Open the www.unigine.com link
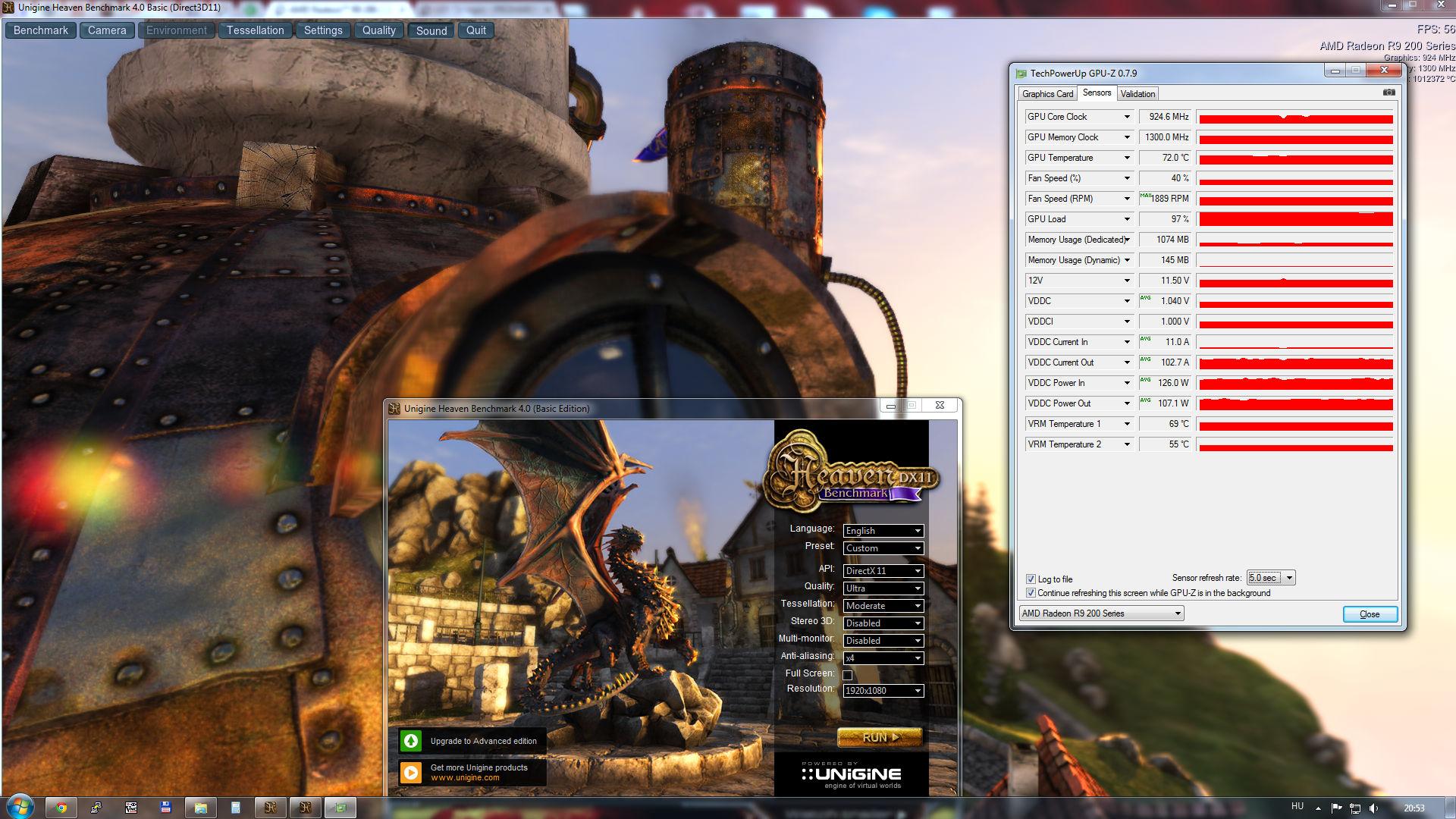Viewport: 1456px width, 819px height. 465,777
